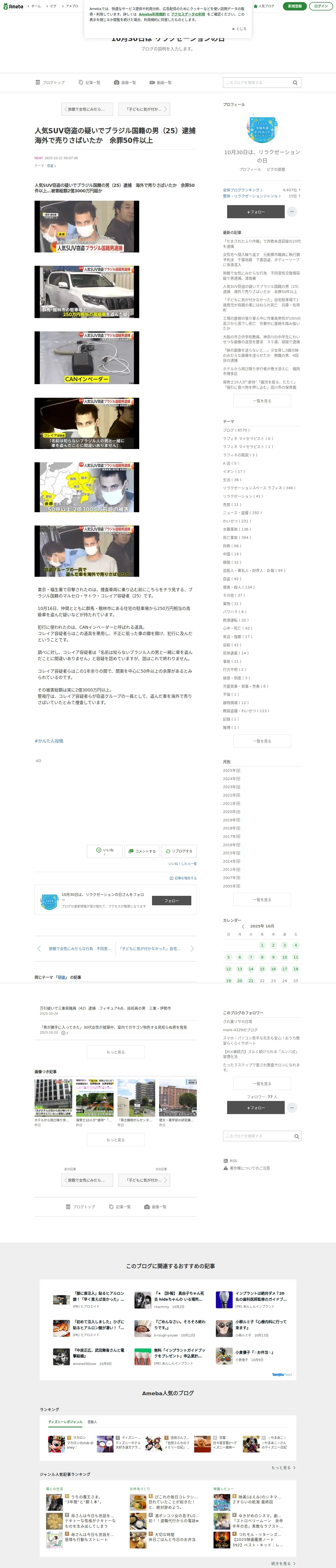The height and width of the screenshot is (1568, 336).
Task: Open related article 万引疑いで三重県職員（42）逮捕
Action: pos(105,1008)
